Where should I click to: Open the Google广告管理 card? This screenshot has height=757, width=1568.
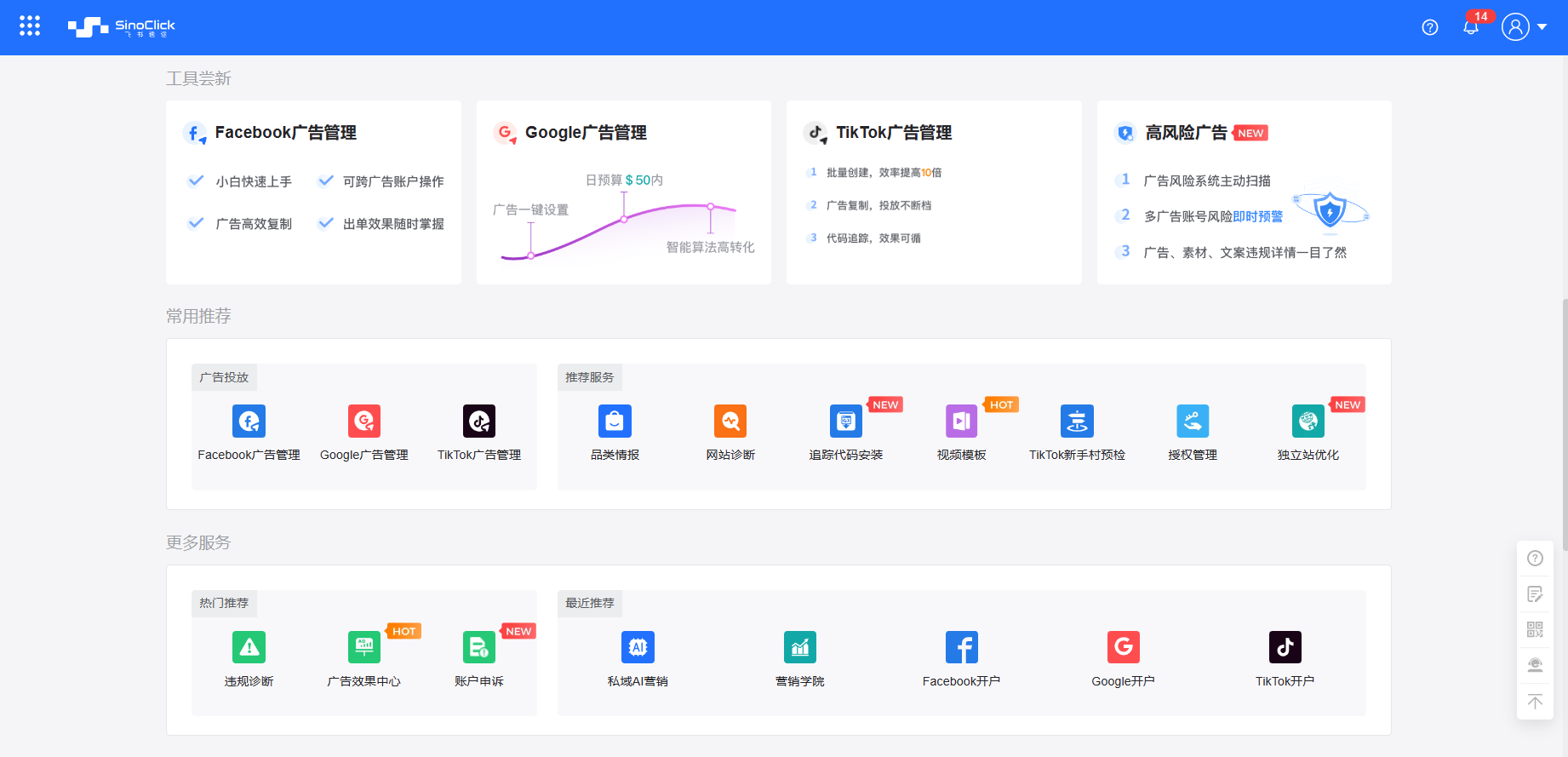624,192
